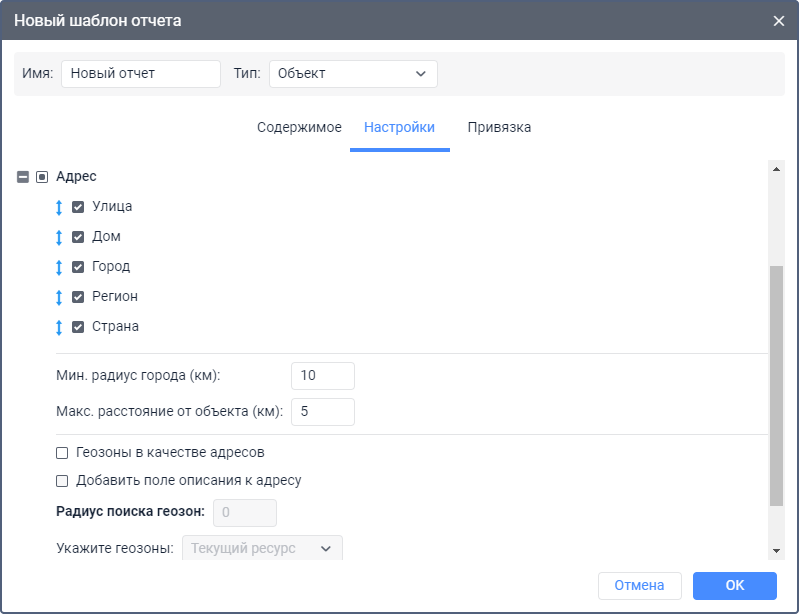Uncheck the Улица checkbox
Image resolution: width=799 pixels, height=614 pixels.
point(78,207)
